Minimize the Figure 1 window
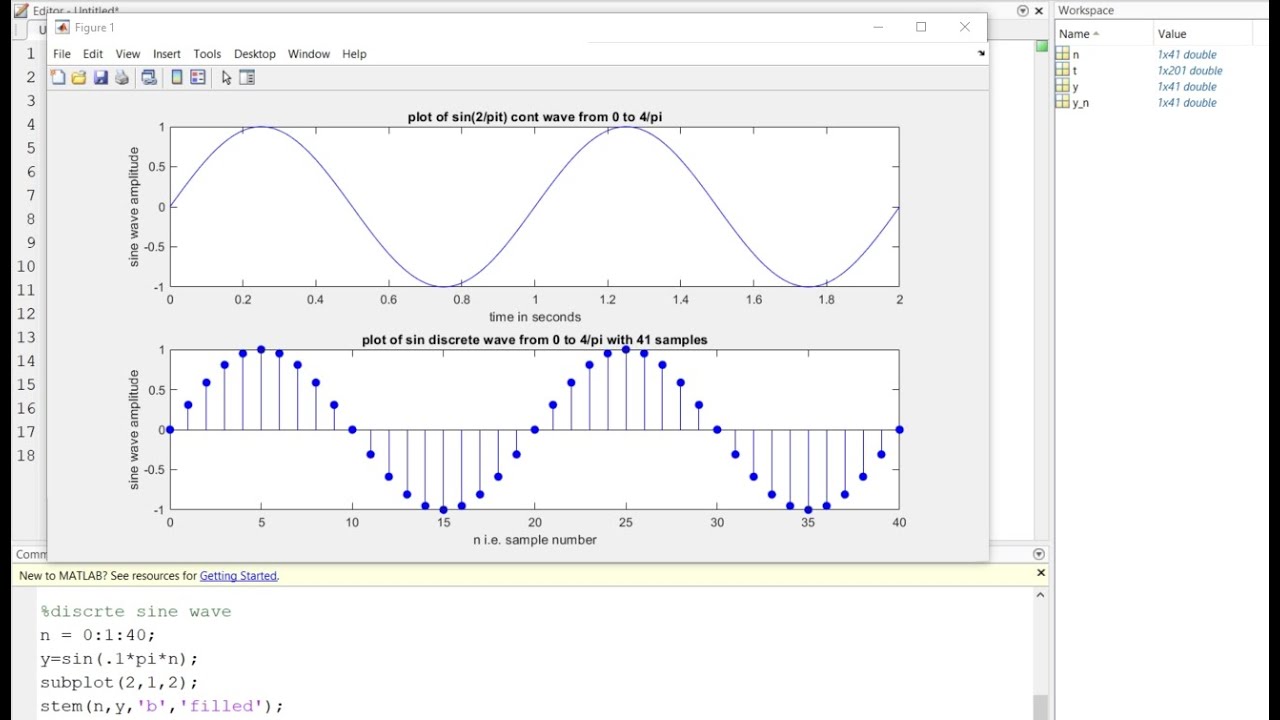 pos(878,27)
